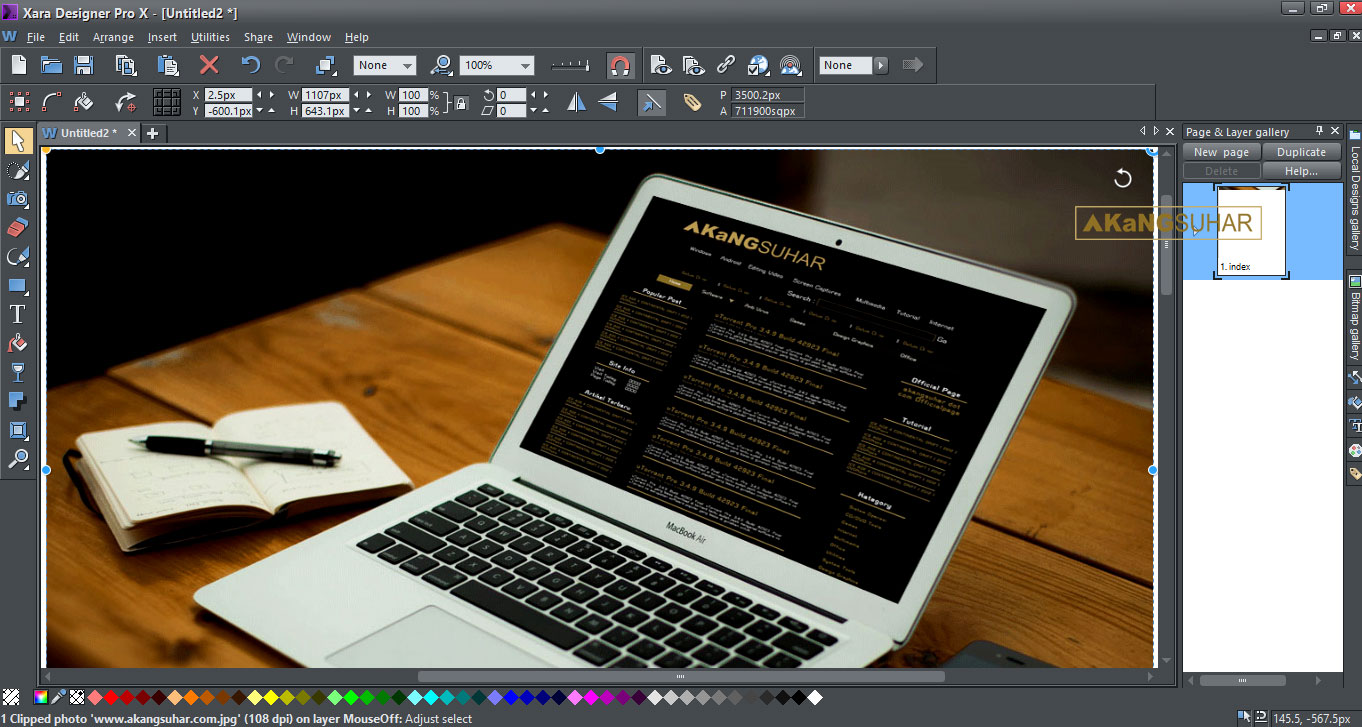
Task: Create a new document
Action: point(19,65)
